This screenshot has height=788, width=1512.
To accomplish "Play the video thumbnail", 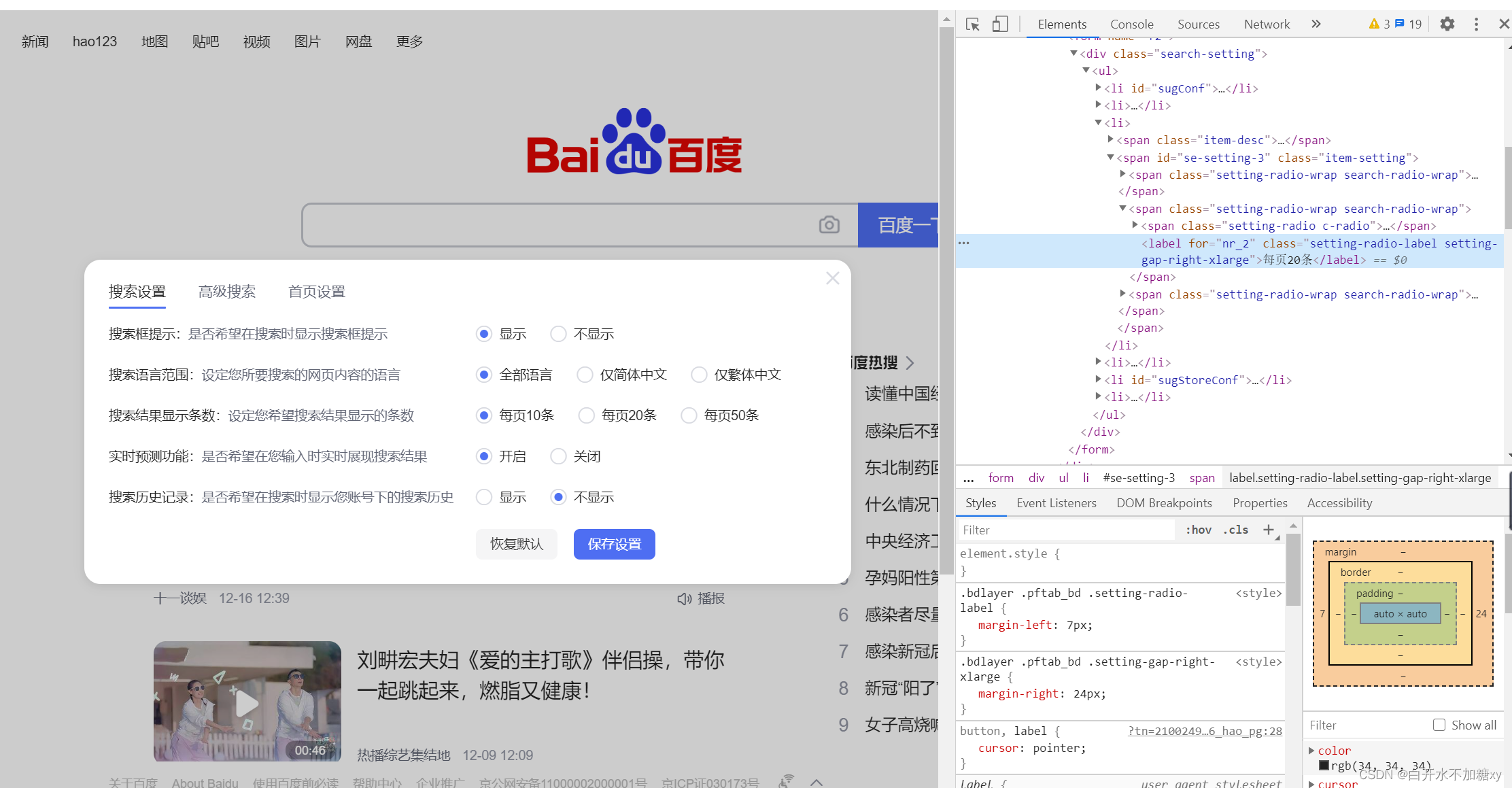I will [x=247, y=701].
